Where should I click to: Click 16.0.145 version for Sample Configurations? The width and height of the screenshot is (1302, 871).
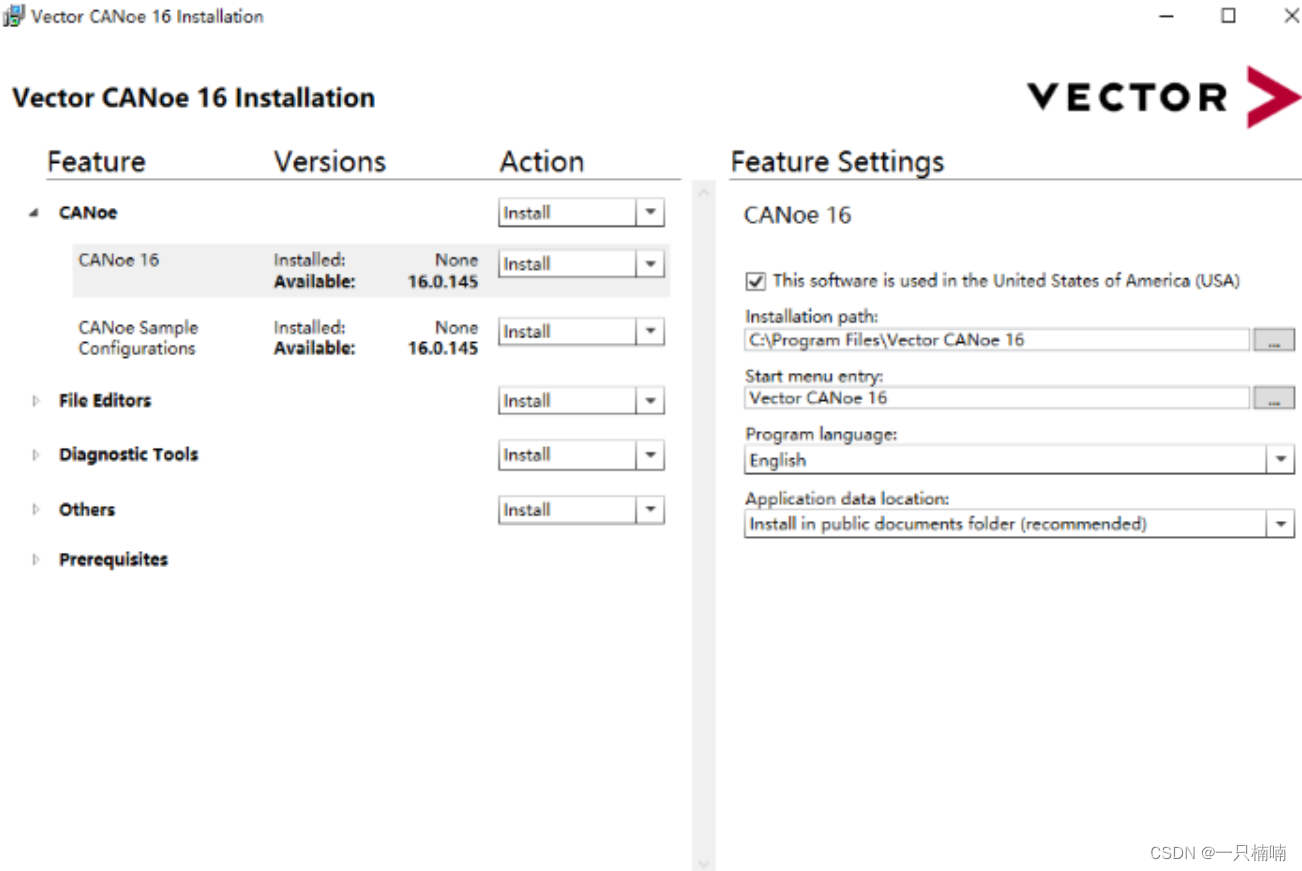coord(442,348)
